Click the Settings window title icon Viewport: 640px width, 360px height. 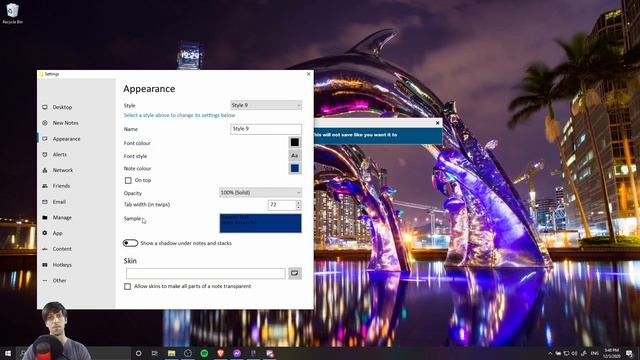[41, 74]
